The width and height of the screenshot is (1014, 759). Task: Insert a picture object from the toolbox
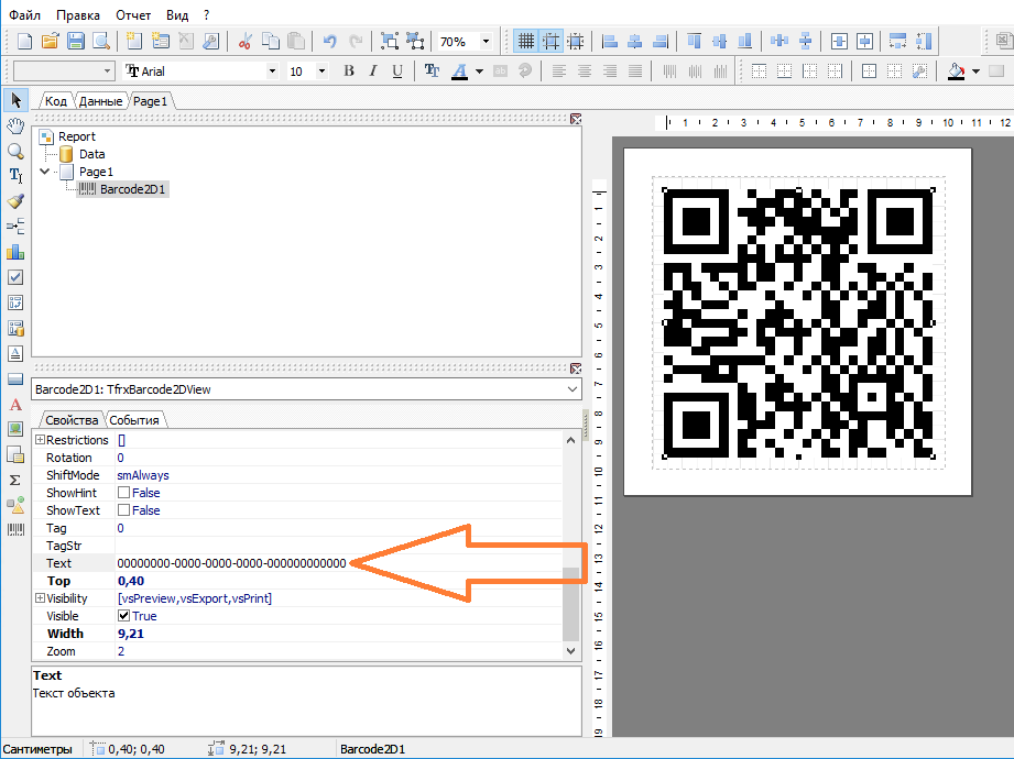tap(16, 429)
